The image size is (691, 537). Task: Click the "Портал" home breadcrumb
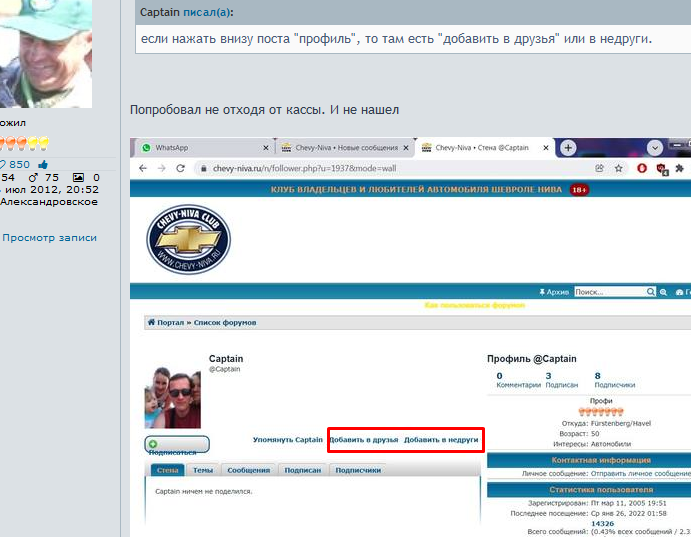click(x=166, y=322)
